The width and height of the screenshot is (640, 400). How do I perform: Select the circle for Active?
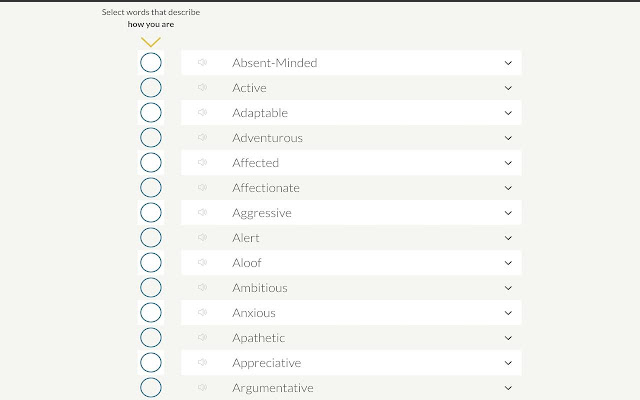point(151,88)
